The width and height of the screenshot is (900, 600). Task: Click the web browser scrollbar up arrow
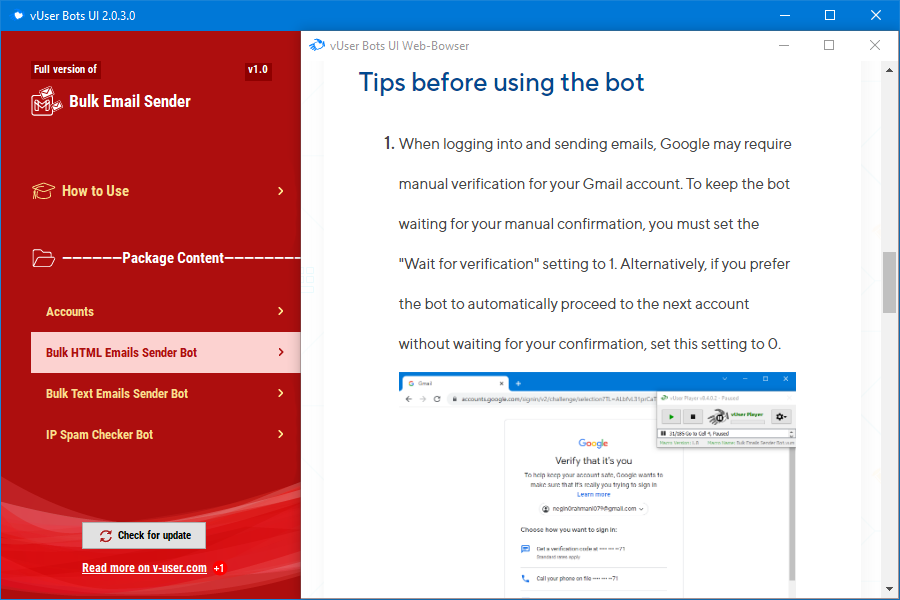click(x=889, y=70)
